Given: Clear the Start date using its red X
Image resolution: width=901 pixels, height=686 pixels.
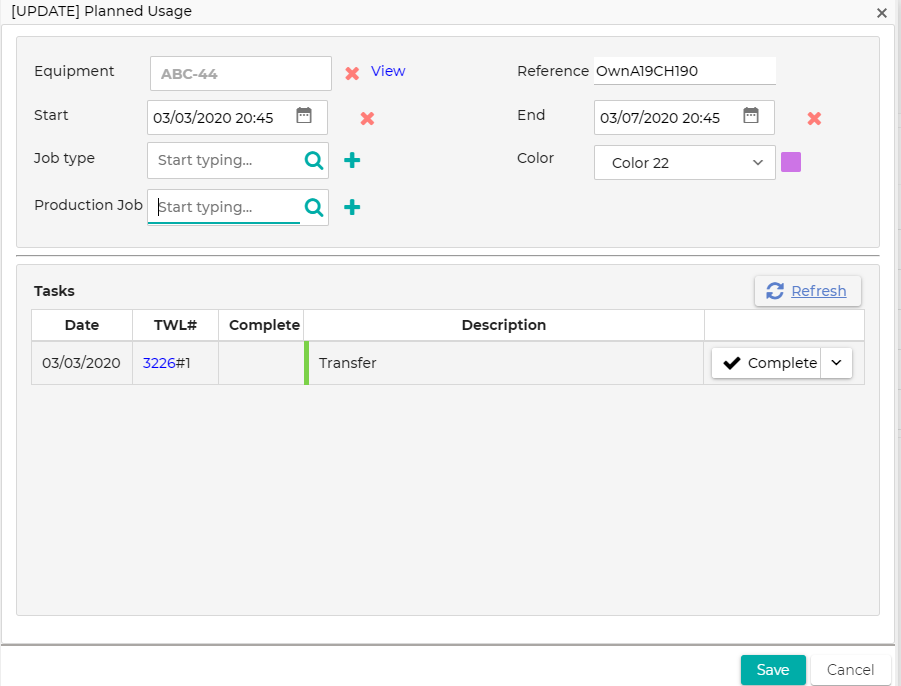Looking at the screenshot, I should coord(367,119).
